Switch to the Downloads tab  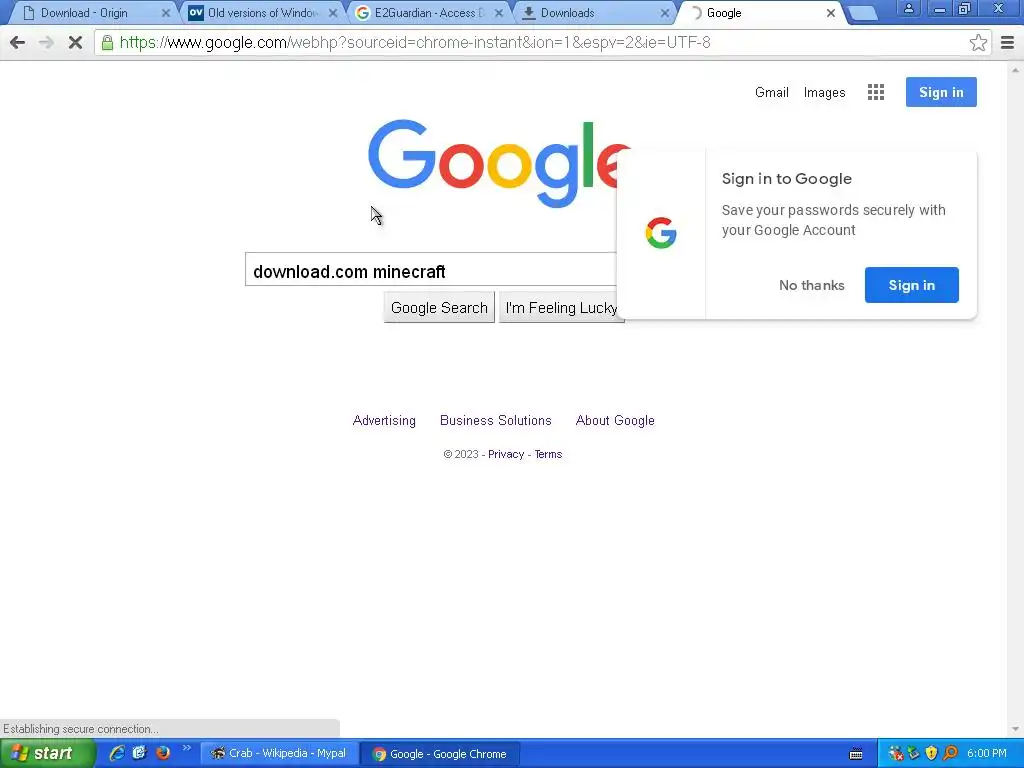pyautogui.click(x=594, y=13)
